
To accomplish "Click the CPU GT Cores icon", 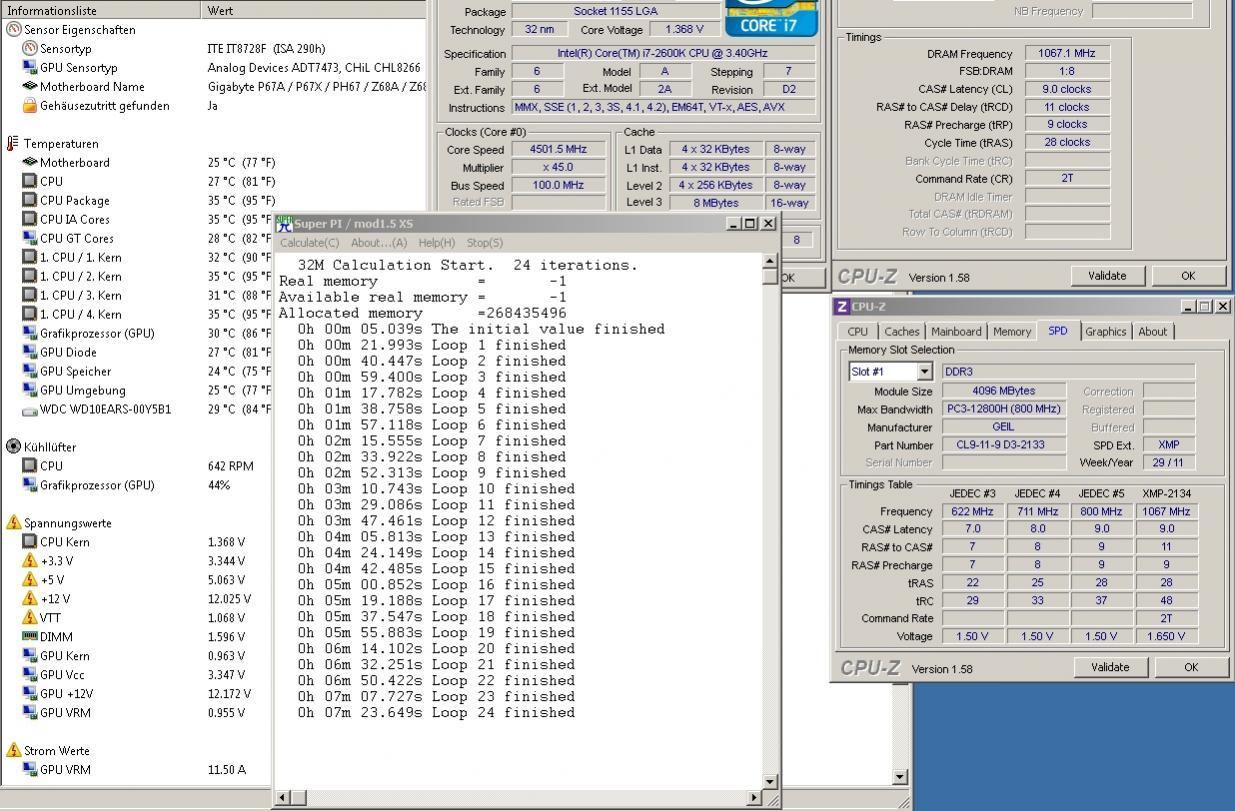I will pos(30,238).
